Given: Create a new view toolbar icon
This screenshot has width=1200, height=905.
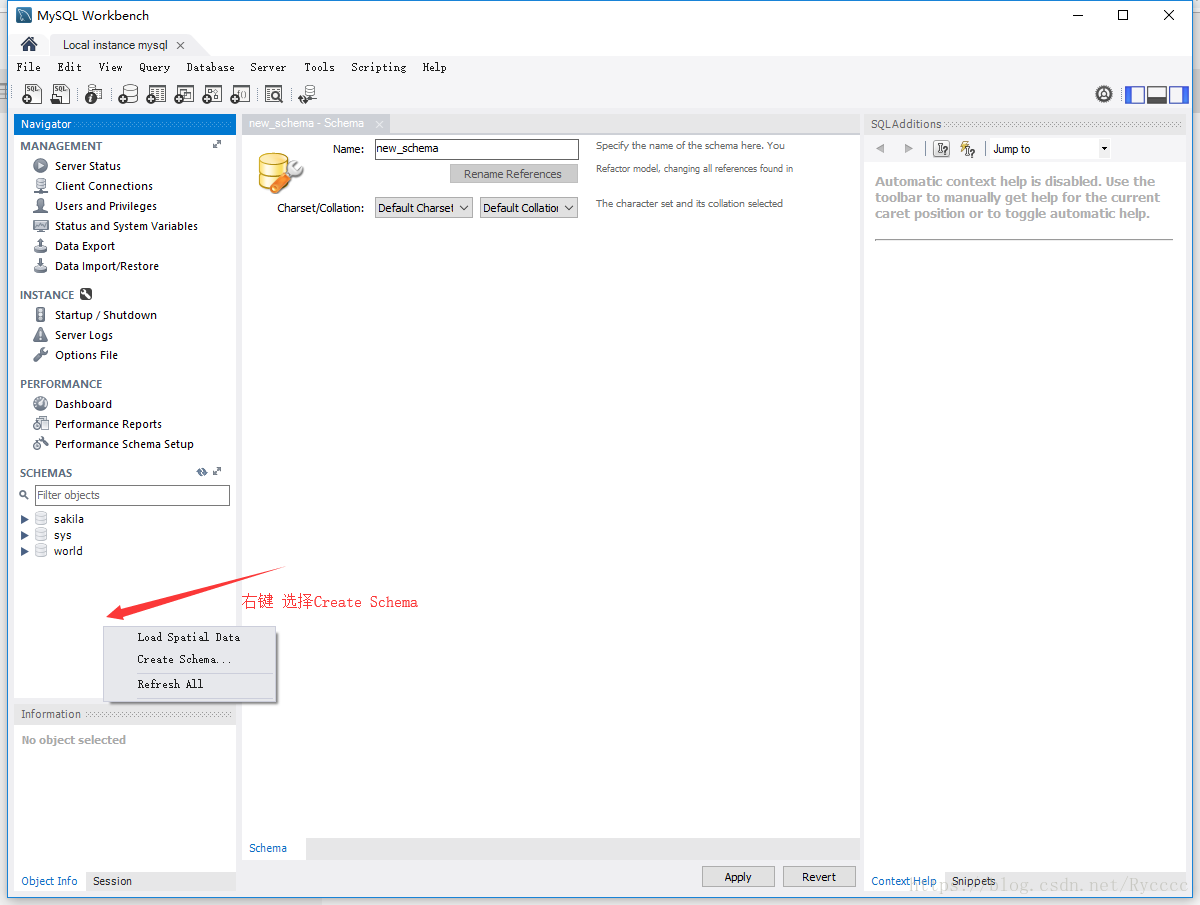Looking at the screenshot, I should tap(184, 94).
